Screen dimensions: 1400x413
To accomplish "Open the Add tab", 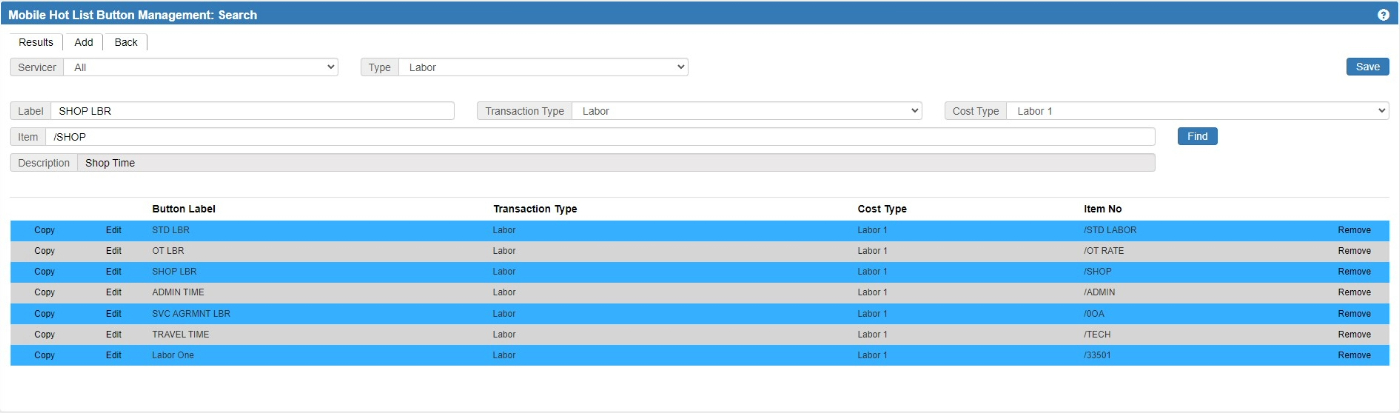I will [84, 42].
